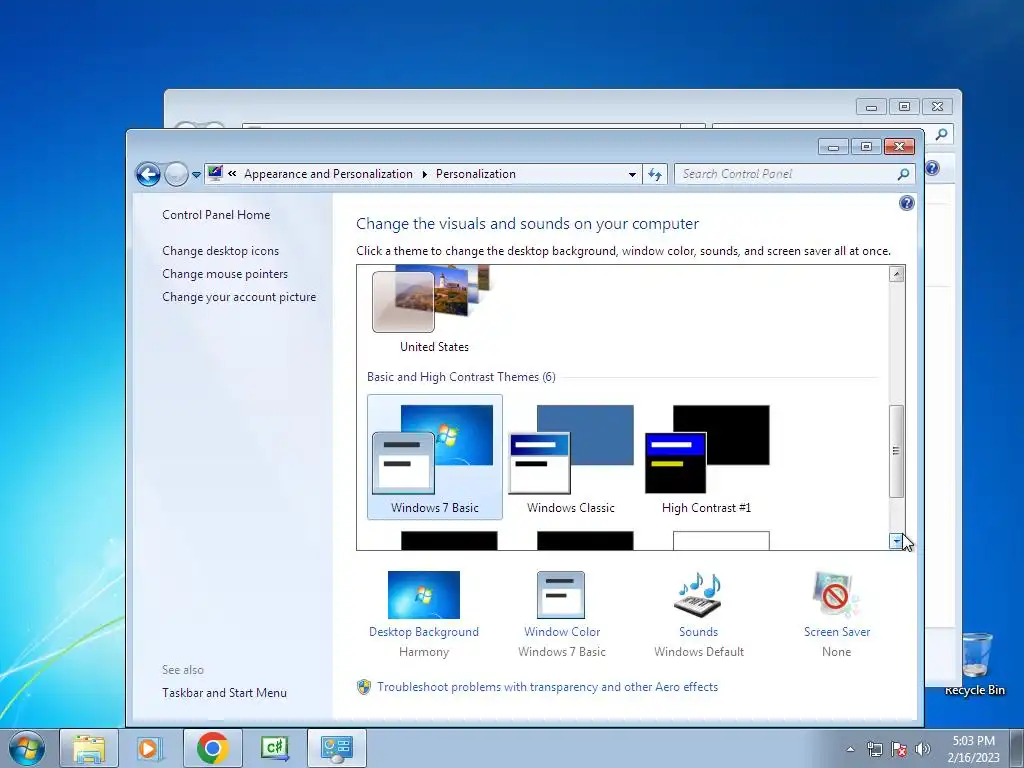Maximize the Personalization window

pyautogui.click(x=866, y=147)
